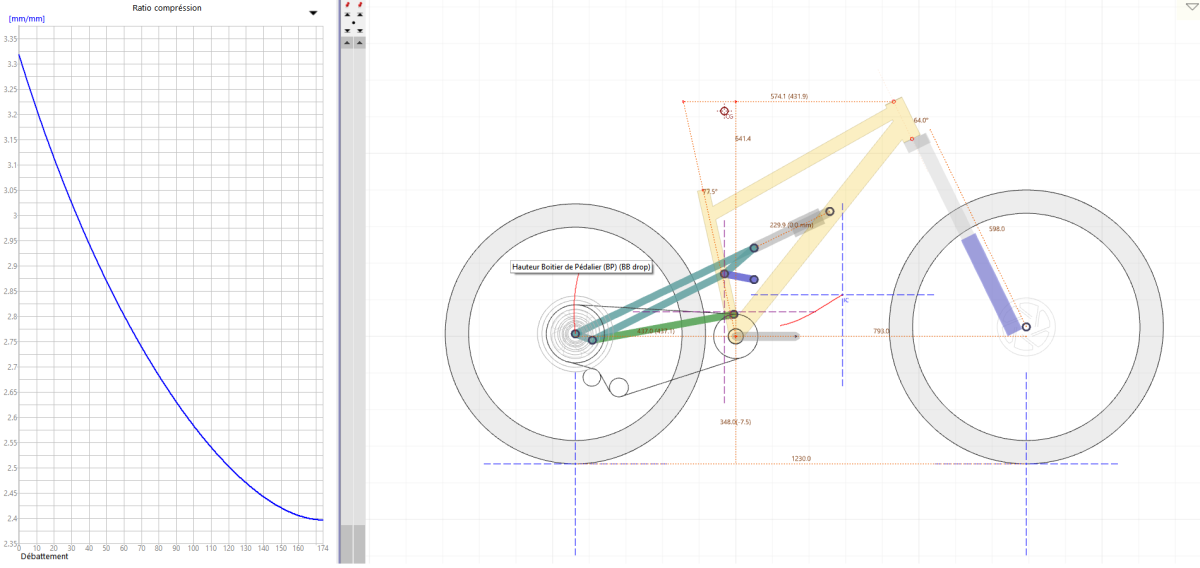The image size is (1200, 568).
Task: Select the small blue rocker link
Action: (x=739, y=277)
